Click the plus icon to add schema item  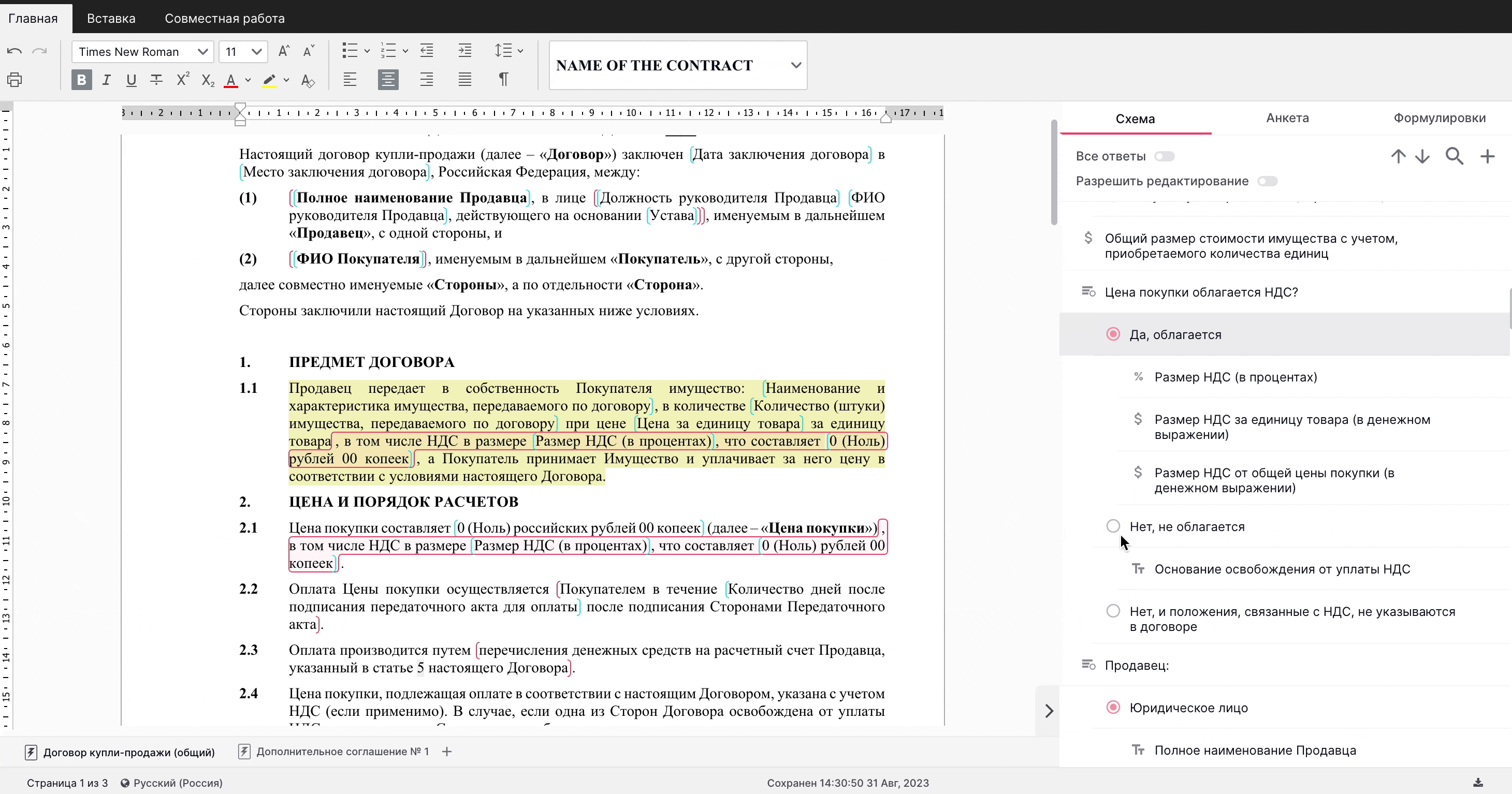(1487, 156)
